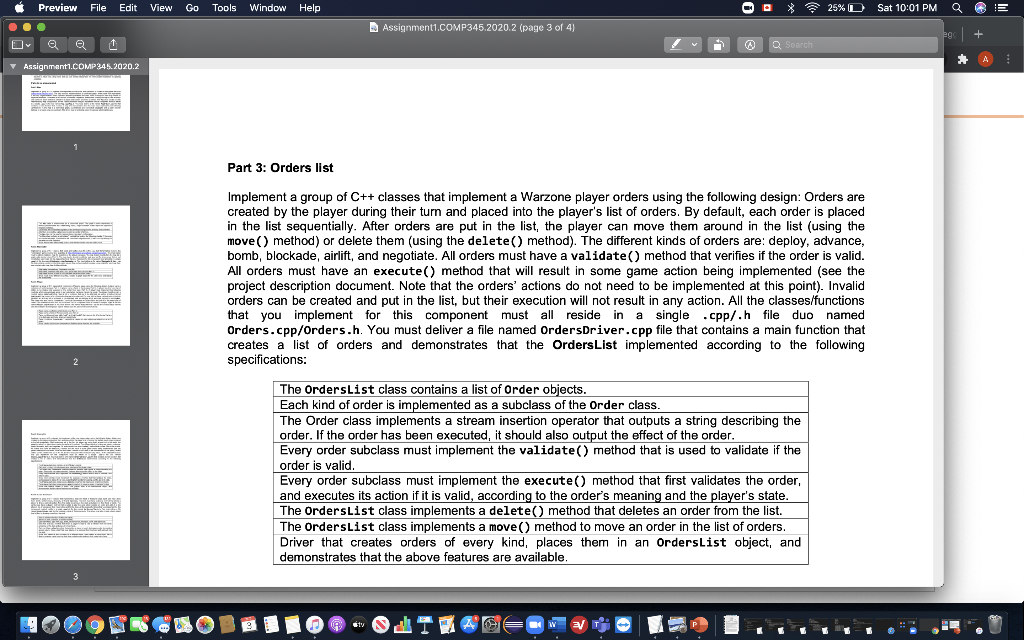1024x640 pixels.
Task: Open the Share sheet from Preview's toolbar
Action: pyautogui.click(x=113, y=44)
